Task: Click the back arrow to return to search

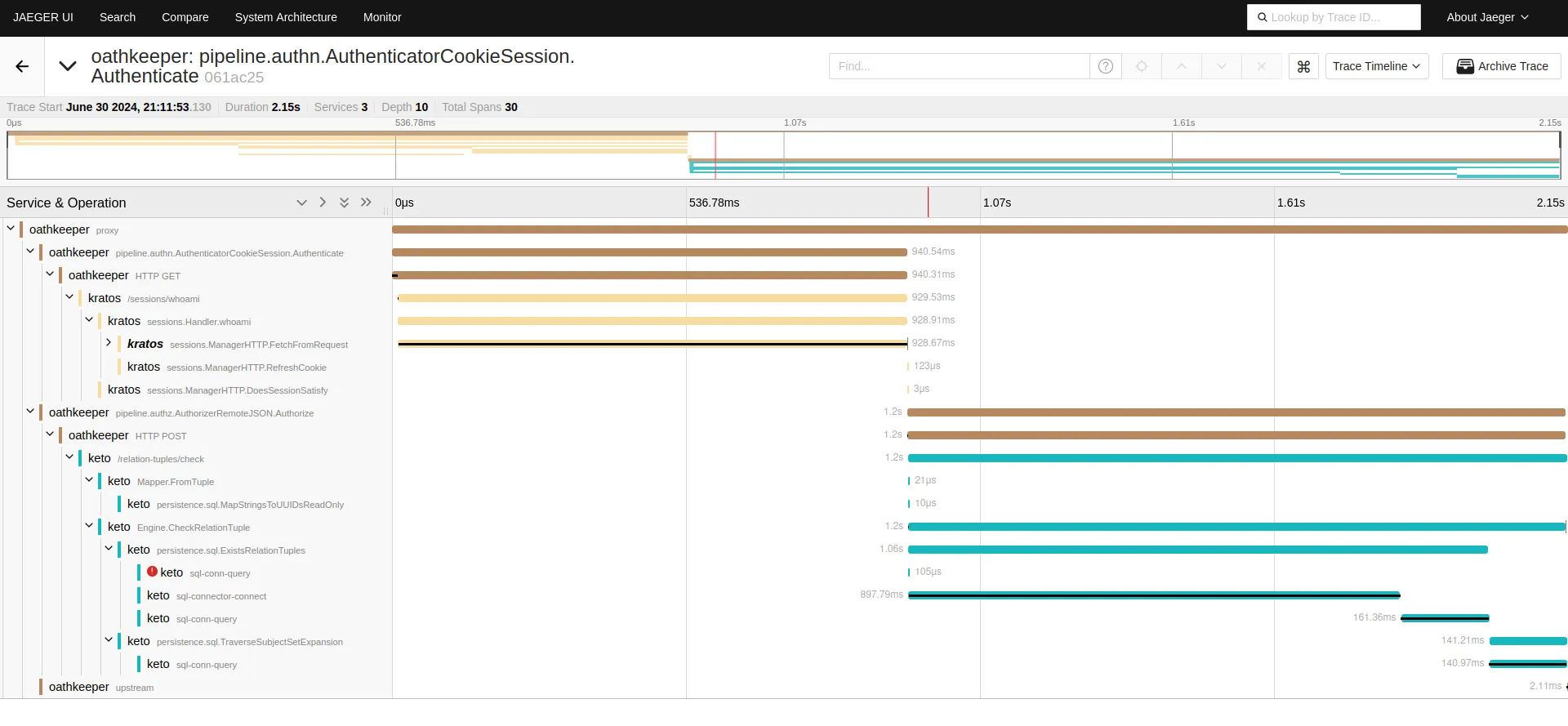Action: click(22, 66)
